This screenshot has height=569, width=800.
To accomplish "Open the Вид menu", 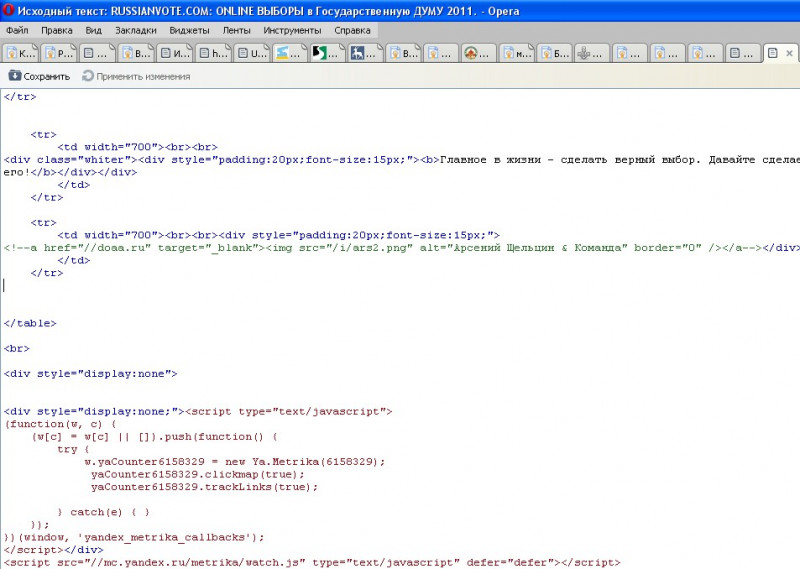I will (x=93, y=30).
